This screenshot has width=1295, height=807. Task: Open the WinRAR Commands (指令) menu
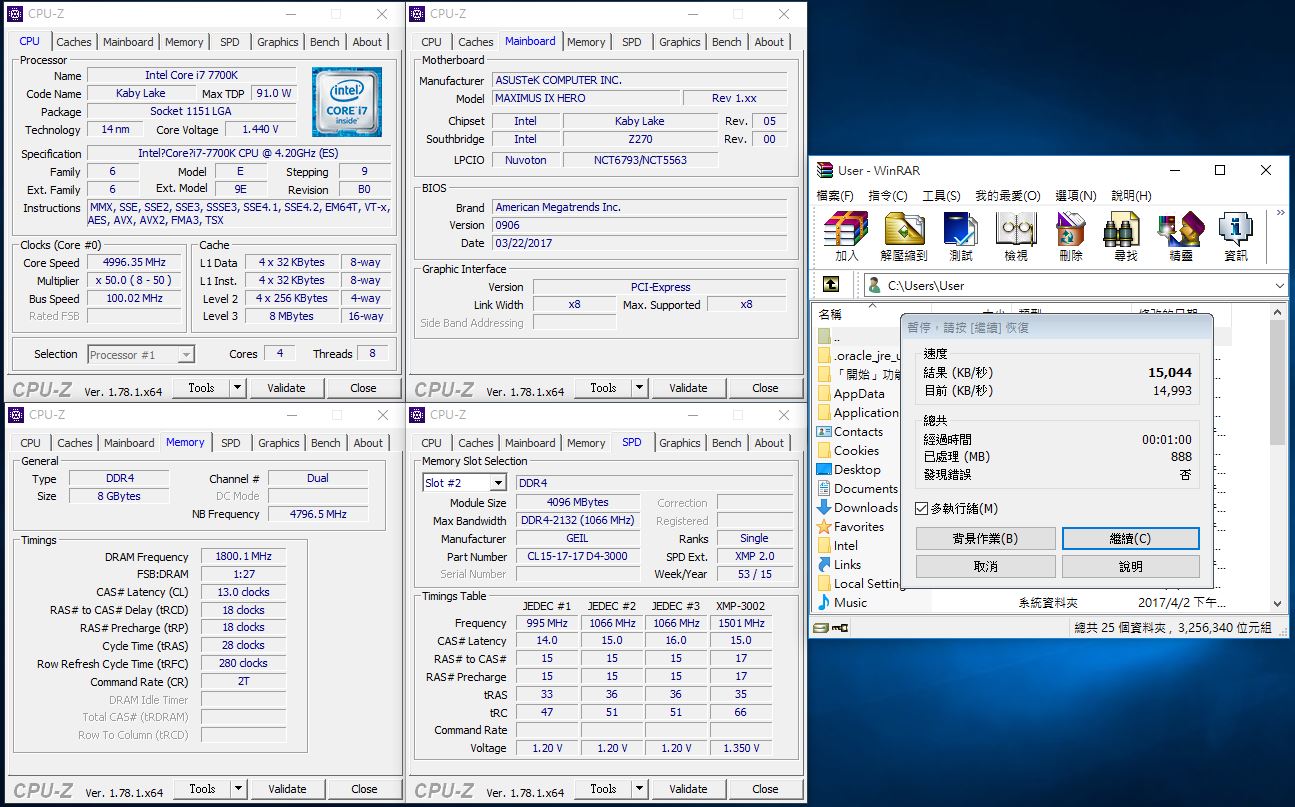point(888,196)
